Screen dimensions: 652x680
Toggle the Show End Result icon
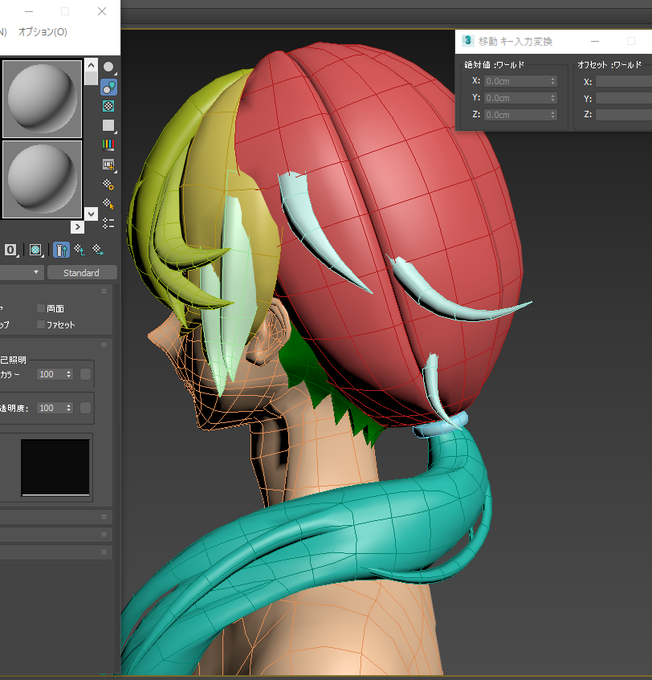click(61, 250)
